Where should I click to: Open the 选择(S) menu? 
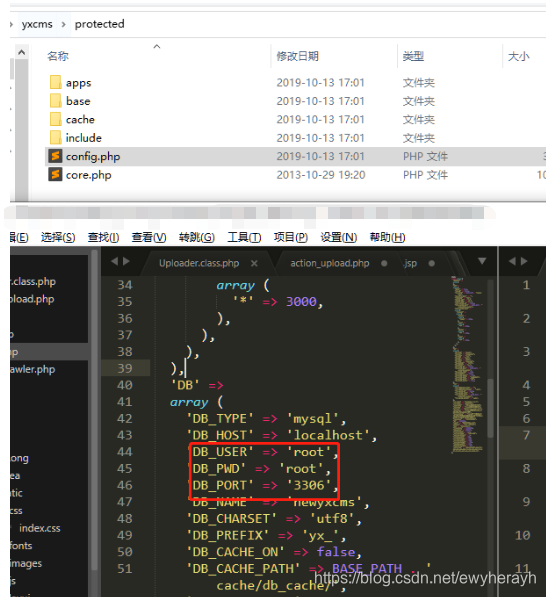[x=58, y=238]
